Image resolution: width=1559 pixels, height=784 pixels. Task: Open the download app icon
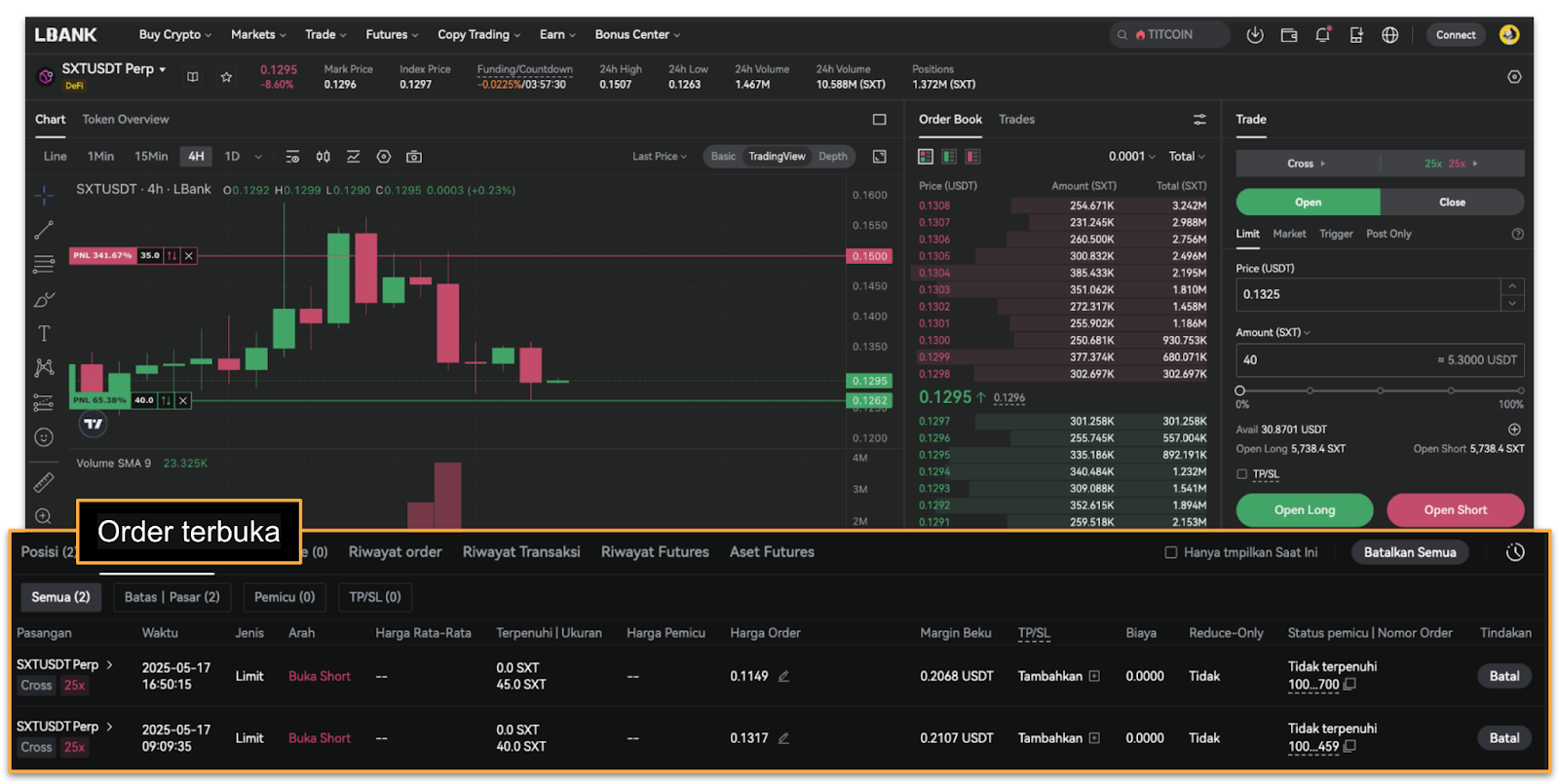[x=1255, y=35]
